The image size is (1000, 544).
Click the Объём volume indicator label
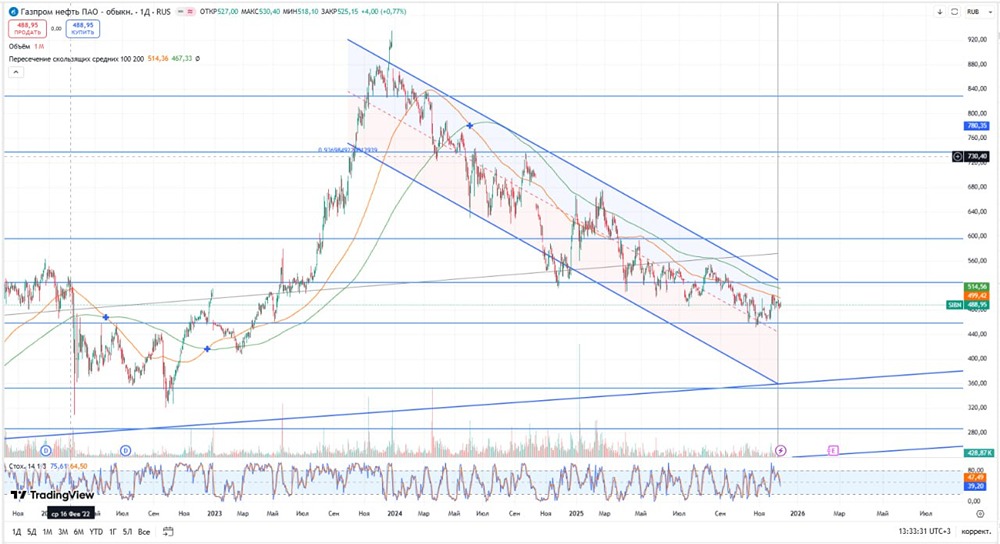pos(20,47)
